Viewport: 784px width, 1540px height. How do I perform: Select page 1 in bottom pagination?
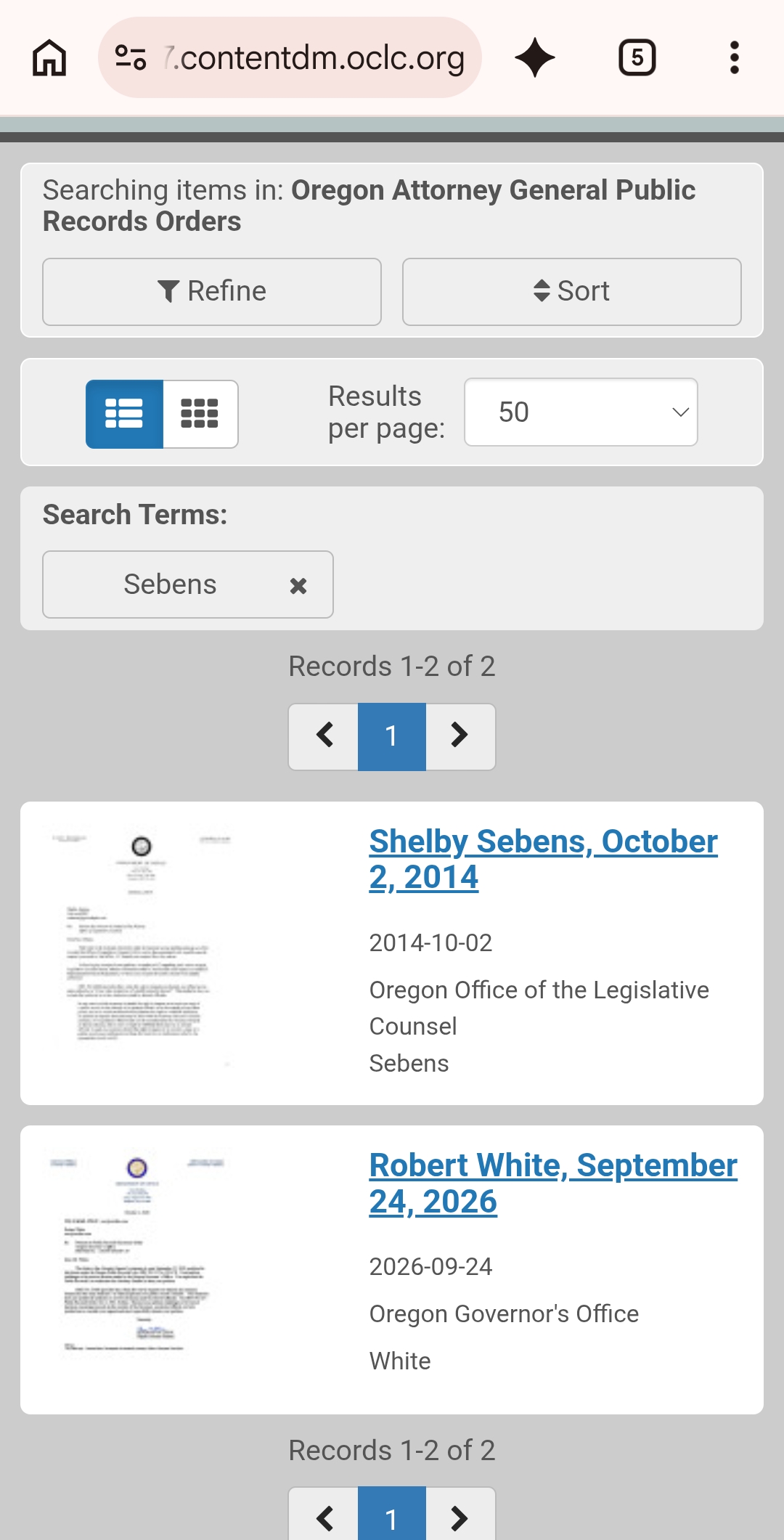(392, 1515)
